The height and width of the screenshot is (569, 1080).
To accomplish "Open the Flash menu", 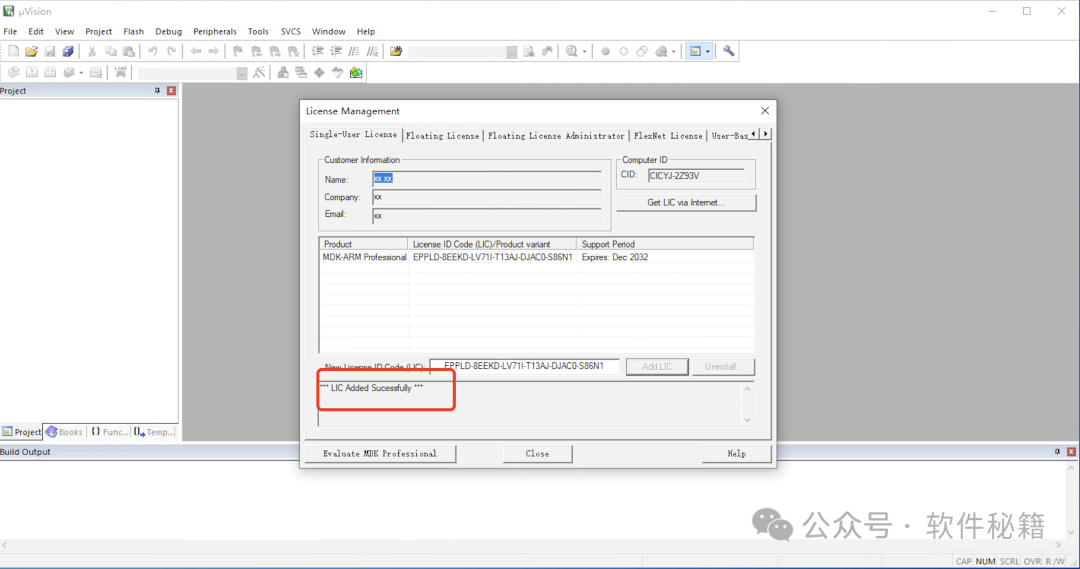I will click(x=134, y=32).
